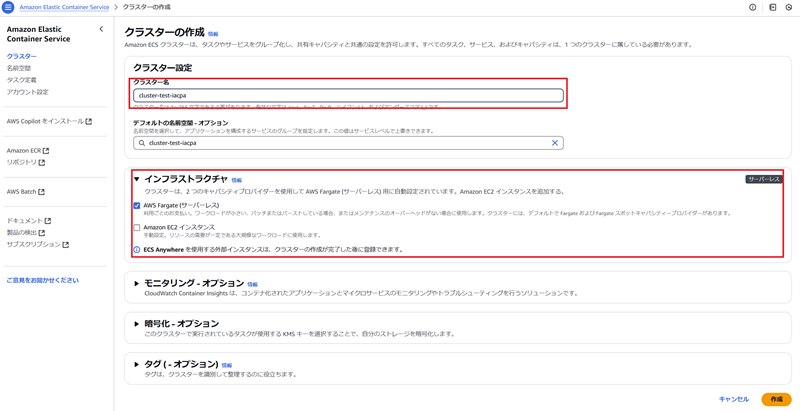Click external link icon beside Amazon ECR
The height and width of the screenshot is (411, 800).
click(46, 151)
